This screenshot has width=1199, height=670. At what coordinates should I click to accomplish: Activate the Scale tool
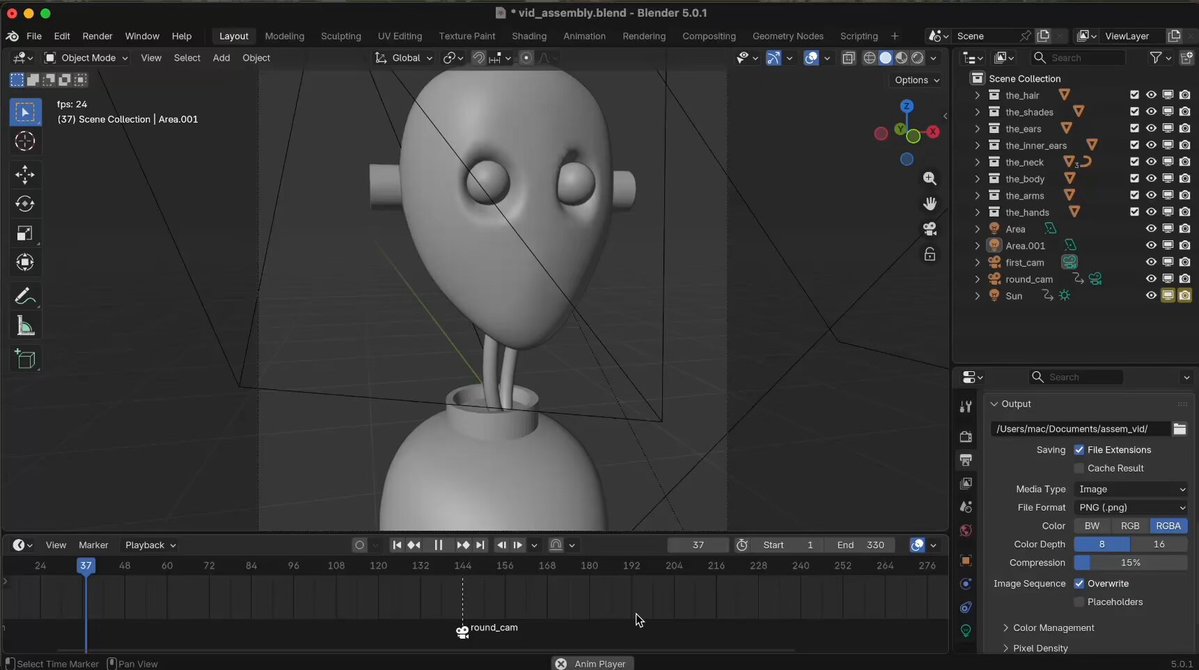point(24,233)
